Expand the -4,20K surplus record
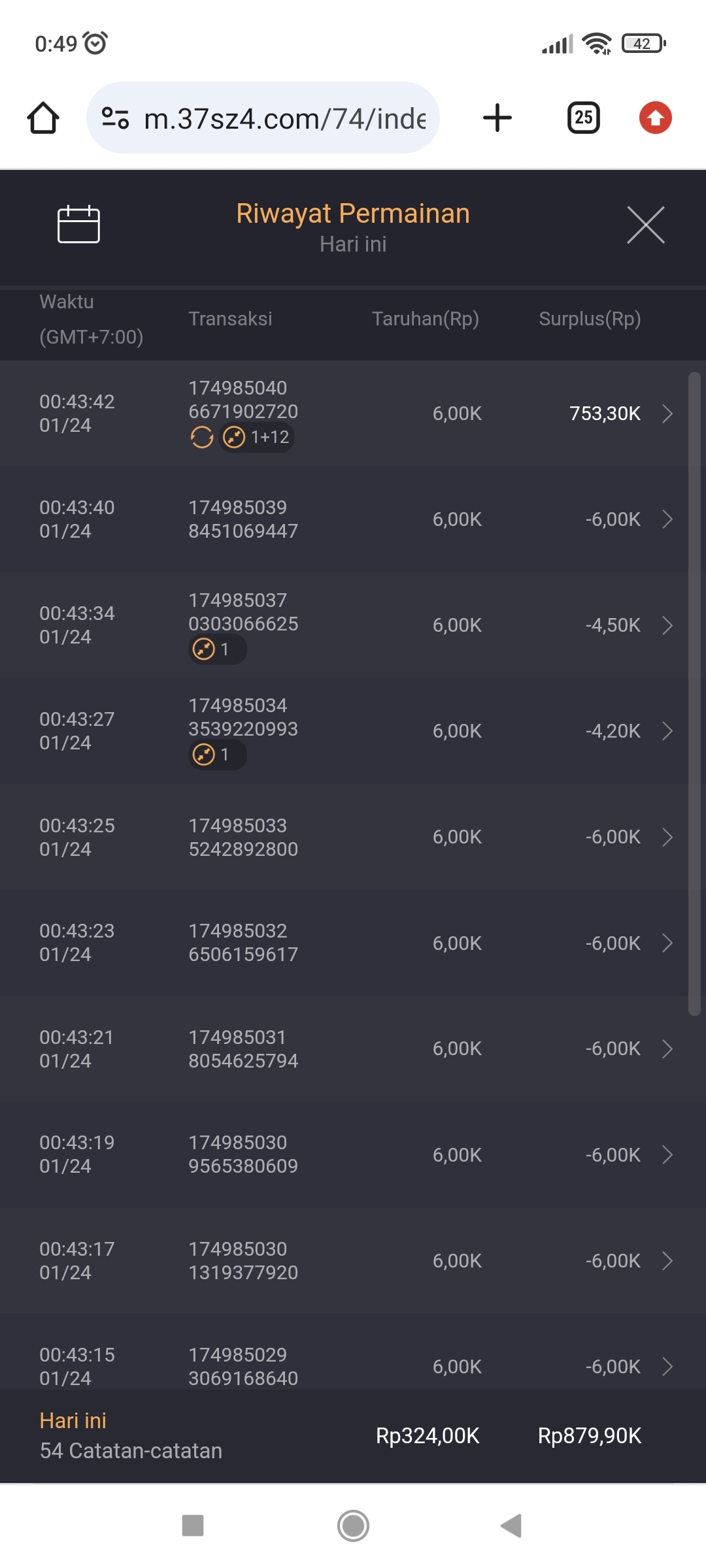 pyautogui.click(x=667, y=731)
